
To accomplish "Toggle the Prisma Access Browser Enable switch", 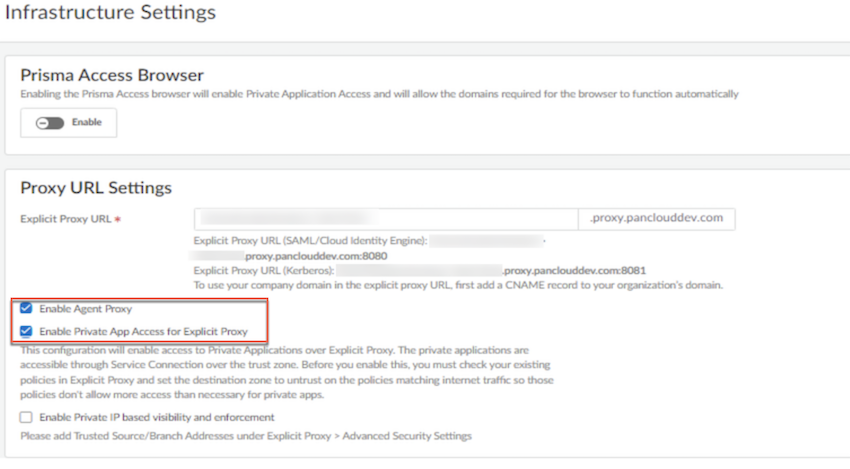I will click(49, 123).
